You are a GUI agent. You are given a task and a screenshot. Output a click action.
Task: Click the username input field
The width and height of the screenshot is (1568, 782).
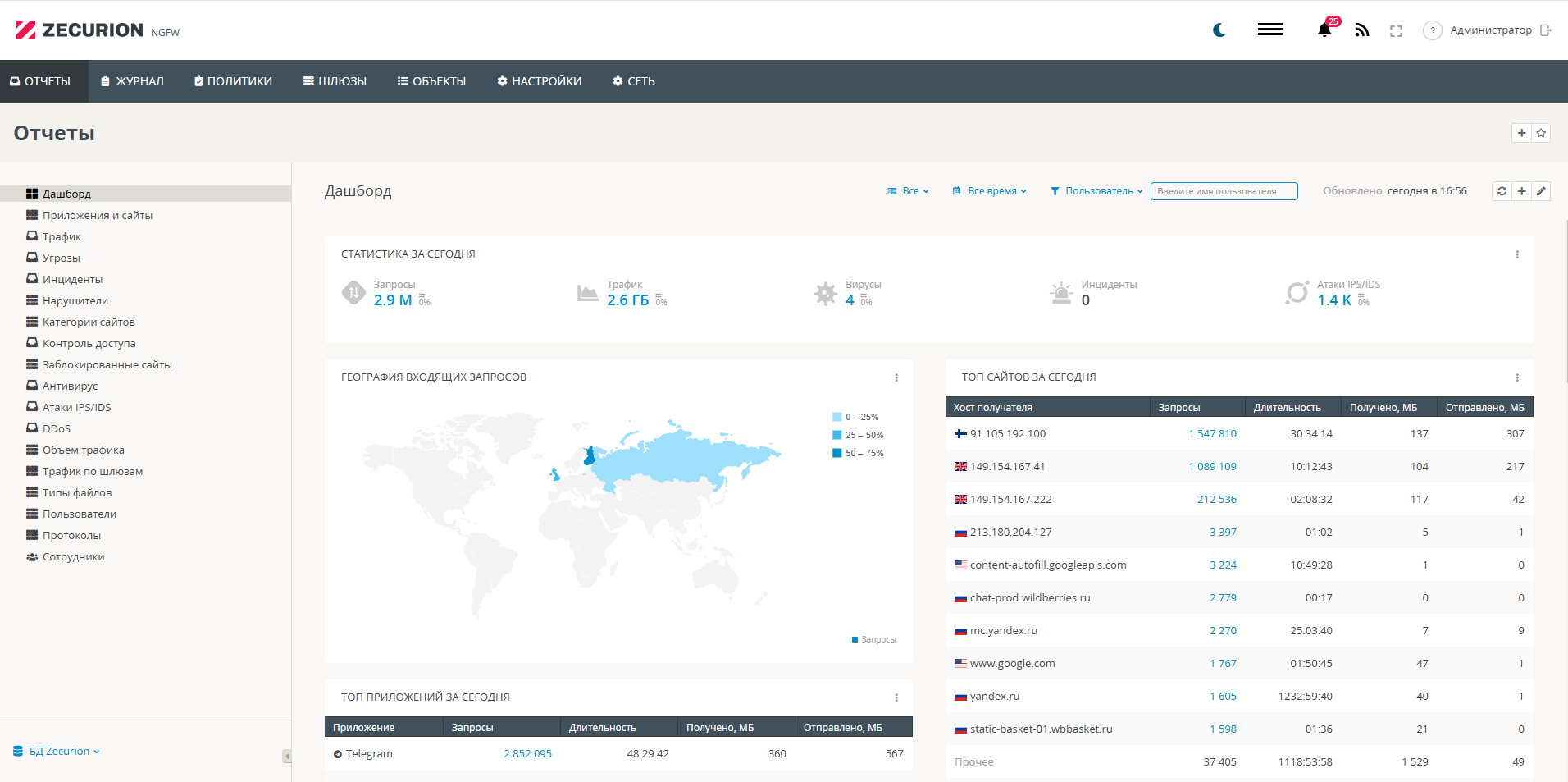pos(1224,191)
